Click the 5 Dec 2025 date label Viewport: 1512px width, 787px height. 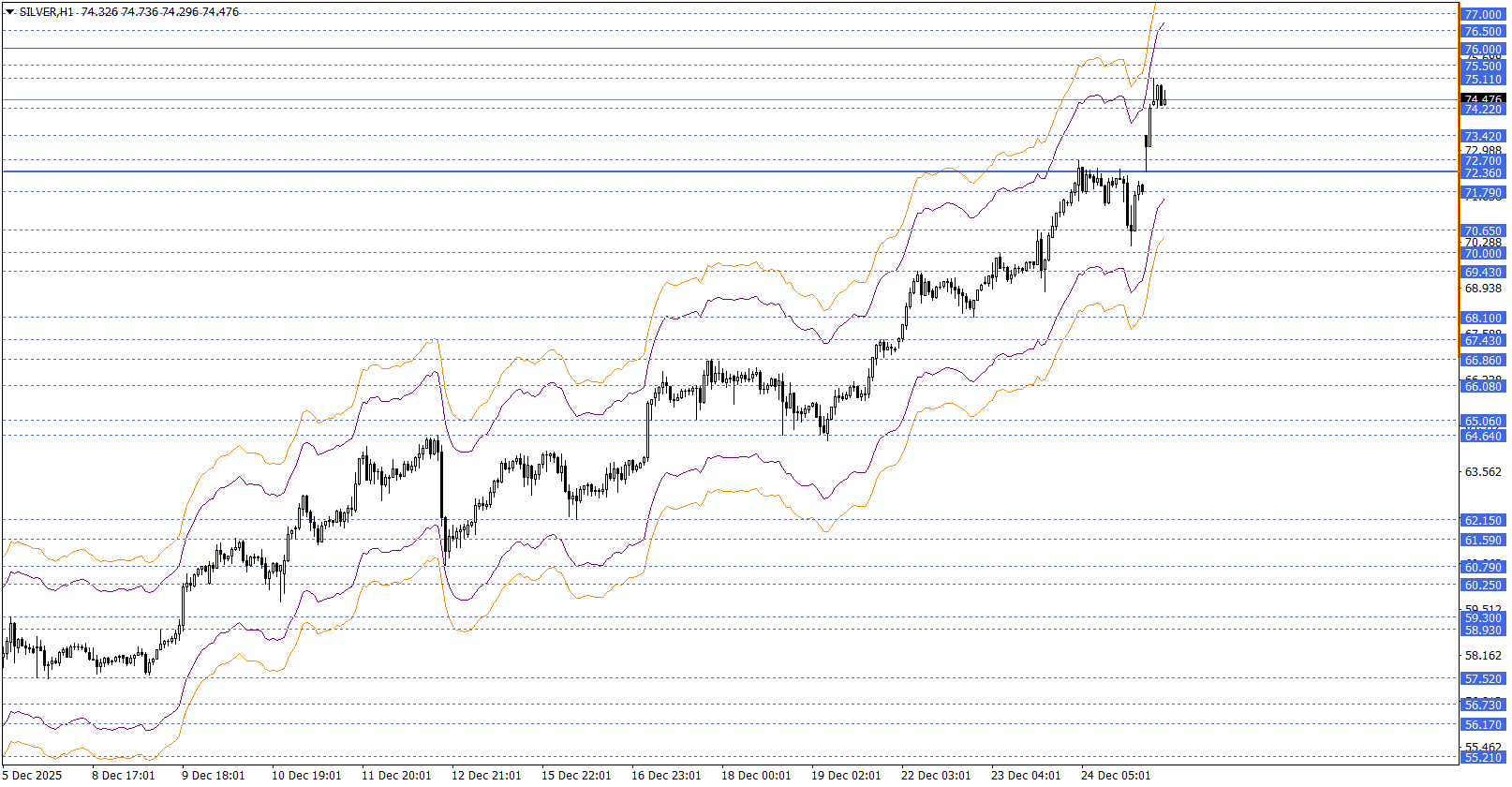tap(33, 775)
